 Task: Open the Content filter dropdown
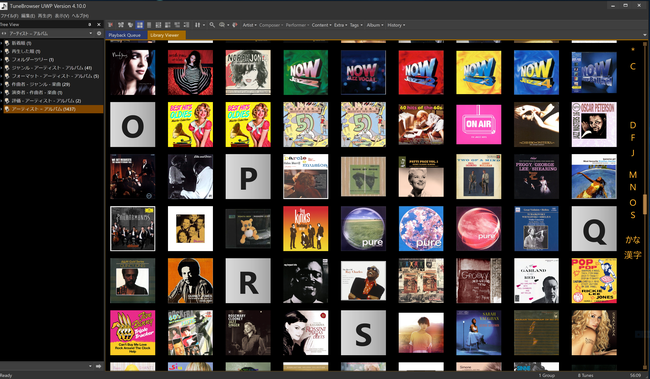pyautogui.click(x=321, y=25)
